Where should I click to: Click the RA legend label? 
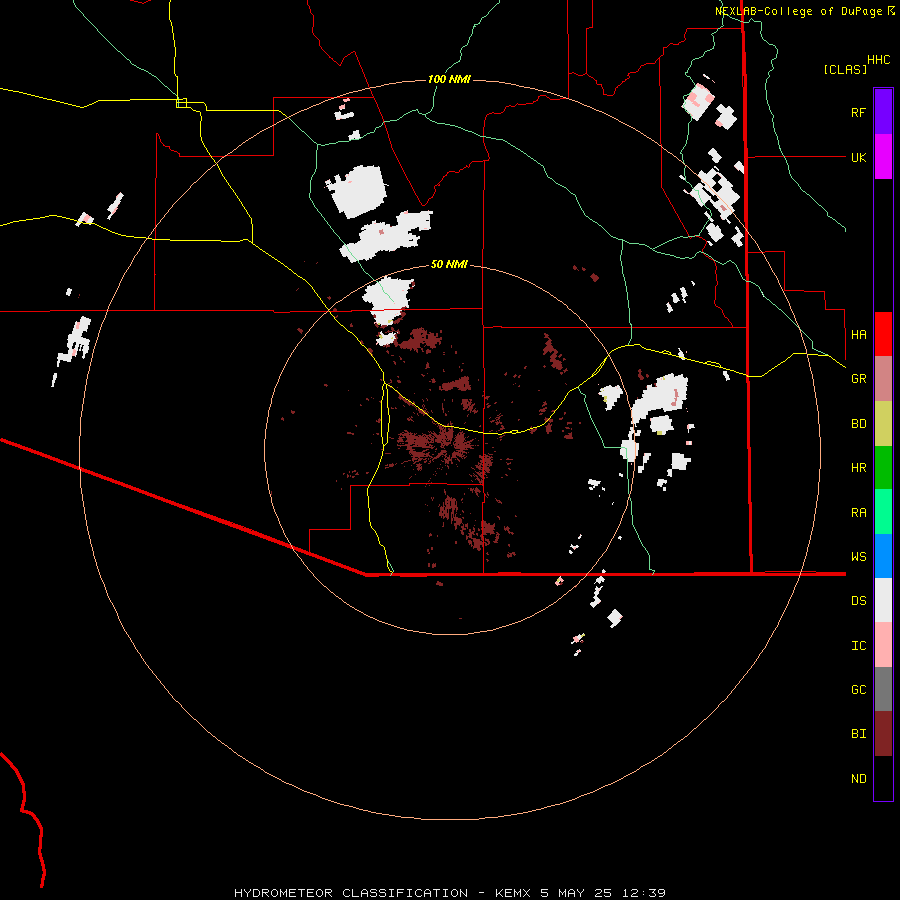point(858,513)
